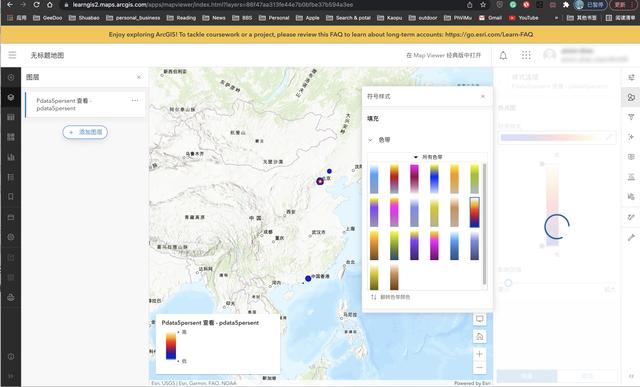Click the map Home extent button
This screenshot has width=640, height=387.
480,336
